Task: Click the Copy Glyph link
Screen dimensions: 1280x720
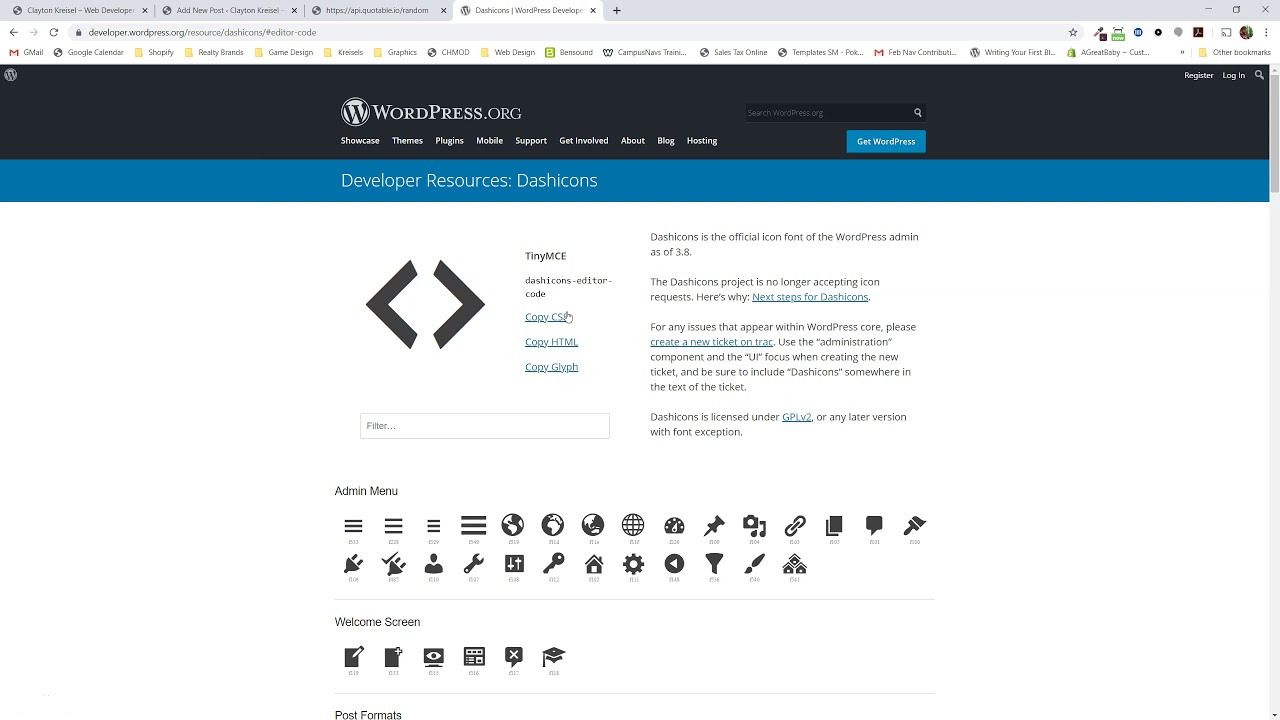Action: 551,367
